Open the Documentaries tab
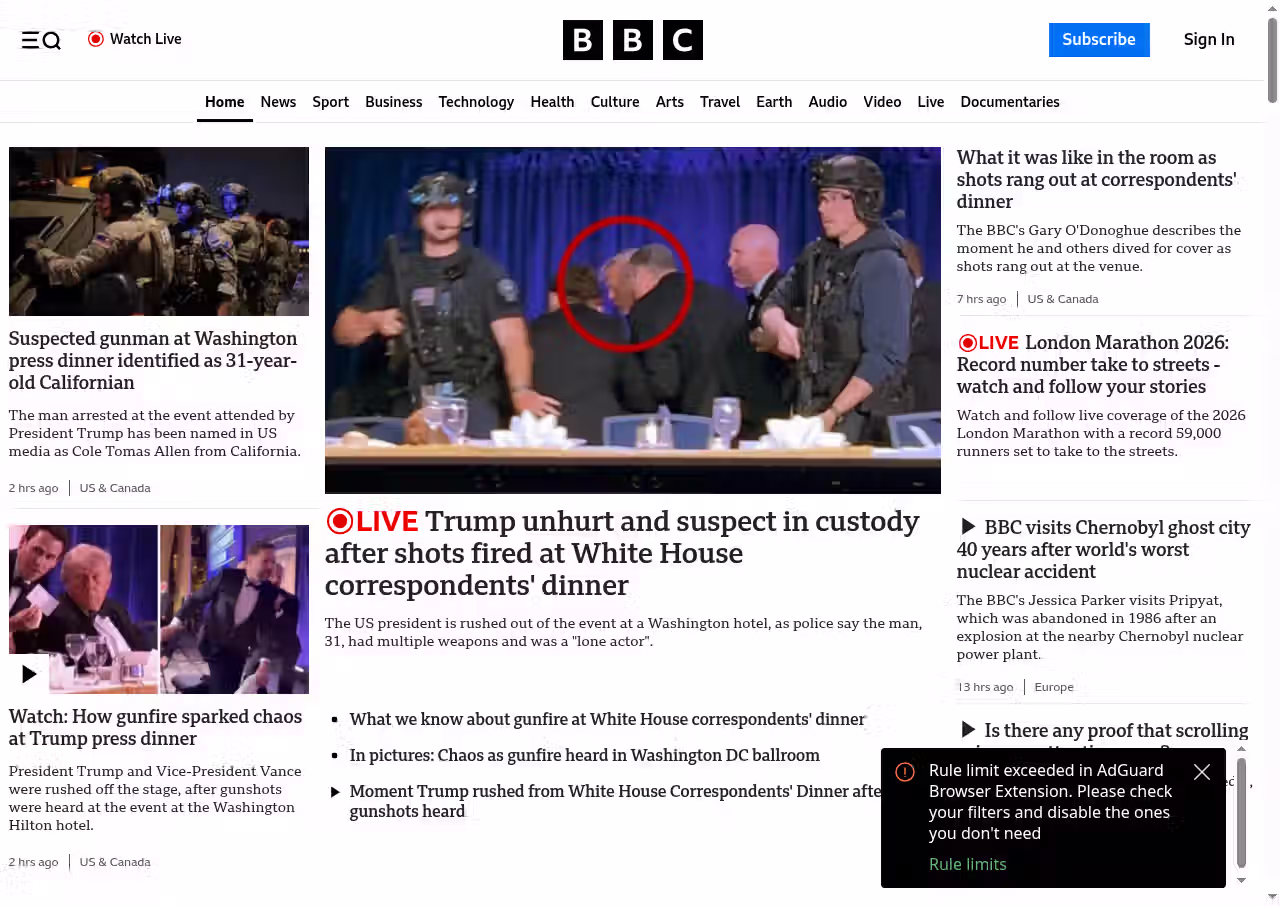Image resolution: width=1280 pixels, height=906 pixels. (x=1009, y=102)
